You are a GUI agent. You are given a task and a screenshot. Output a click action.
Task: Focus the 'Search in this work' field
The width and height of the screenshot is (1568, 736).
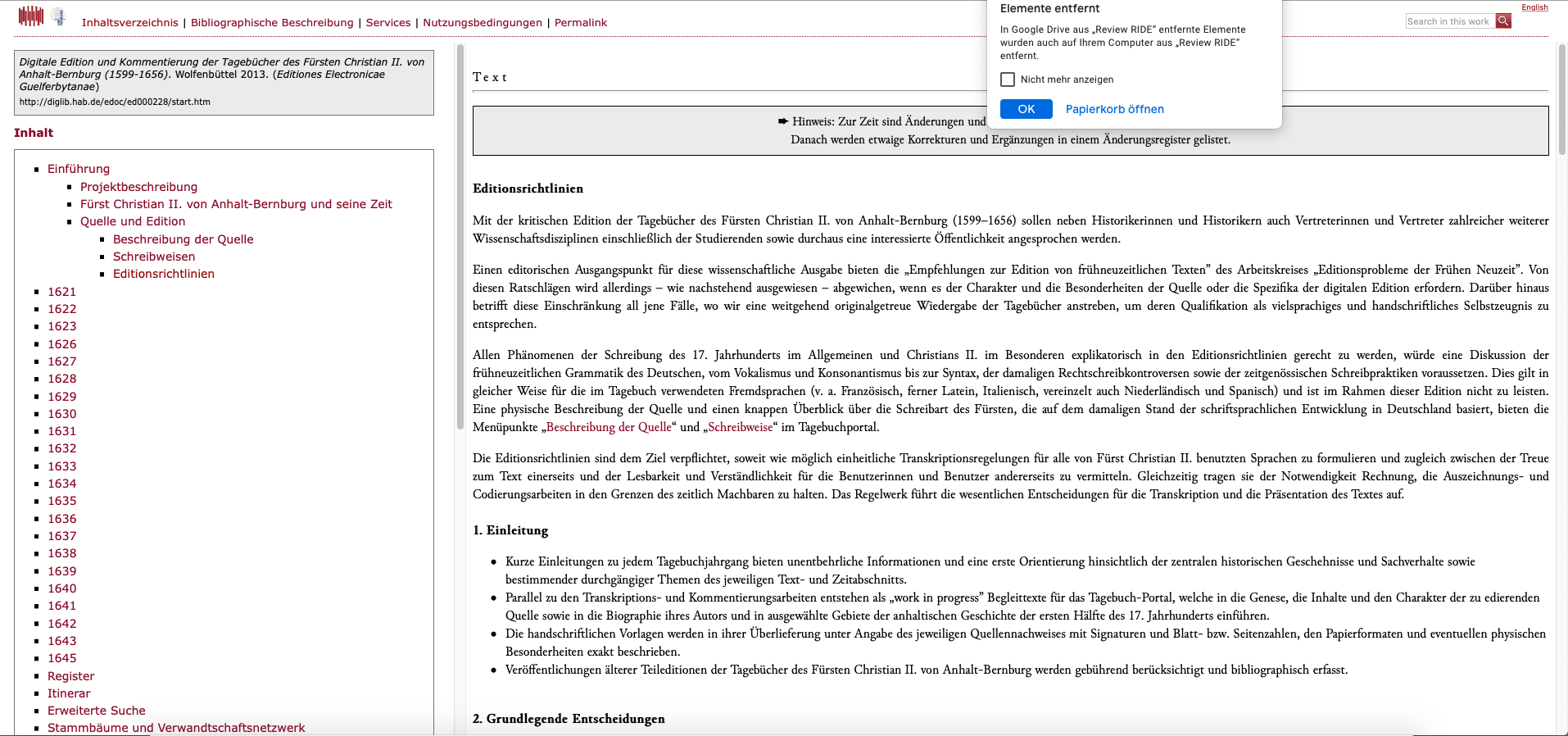[1450, 21]
